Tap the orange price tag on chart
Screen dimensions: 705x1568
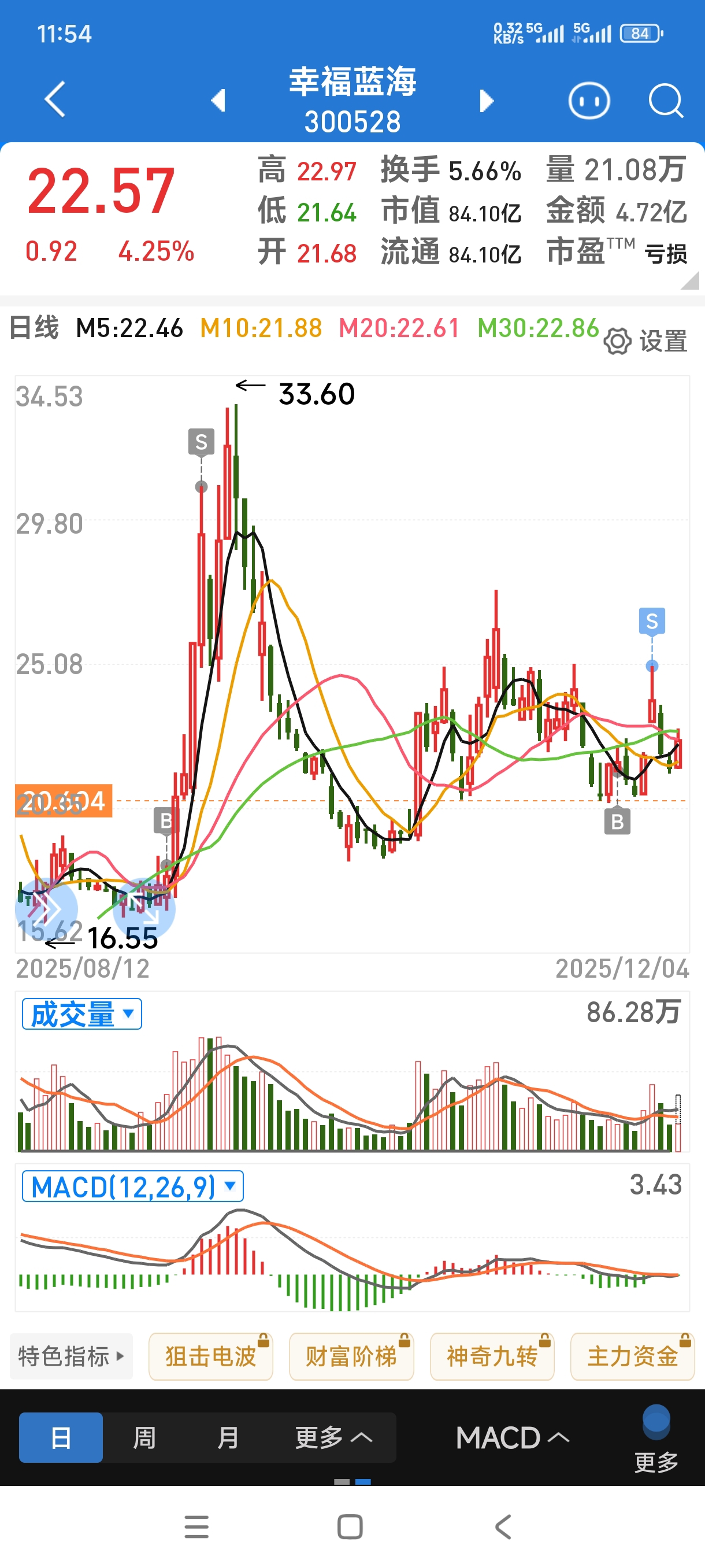pyautogui.click(x=64, y=801)
